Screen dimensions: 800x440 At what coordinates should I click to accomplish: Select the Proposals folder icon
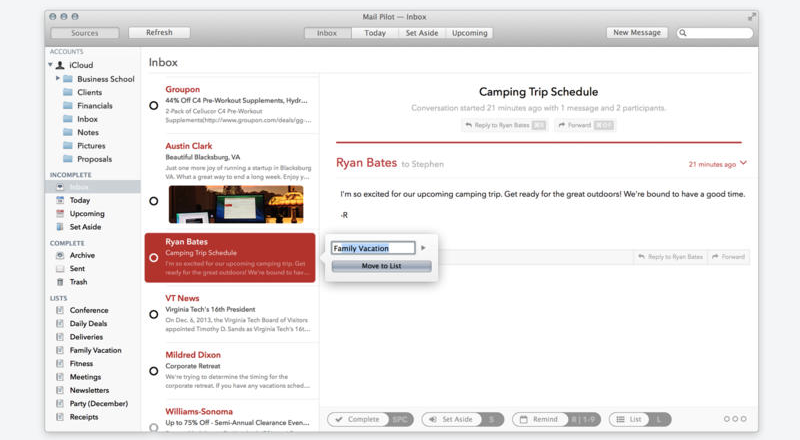tap(67, 159)
